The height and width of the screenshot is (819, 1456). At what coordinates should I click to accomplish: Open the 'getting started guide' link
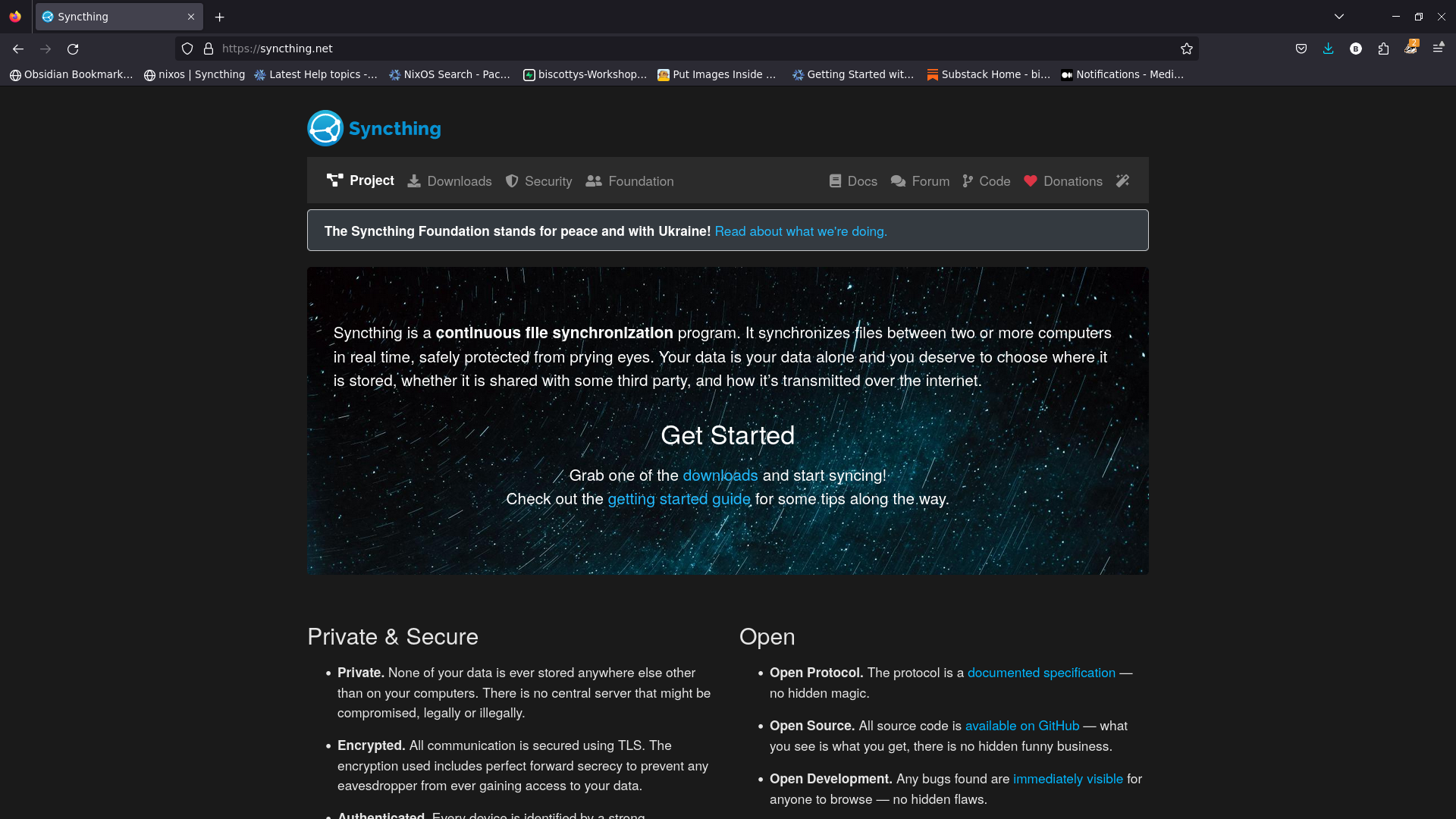click(679, 499)
